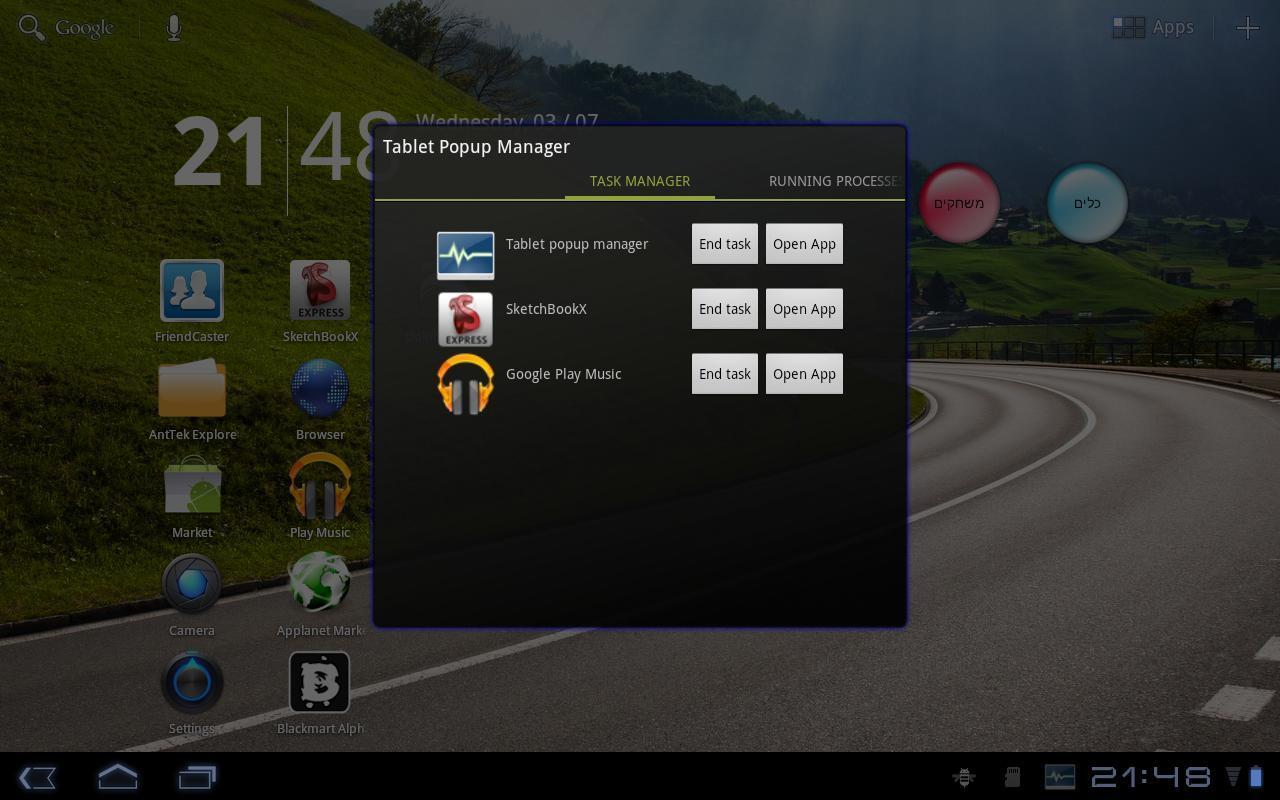Open the Tablet popup manager app icon

point(465,255)
